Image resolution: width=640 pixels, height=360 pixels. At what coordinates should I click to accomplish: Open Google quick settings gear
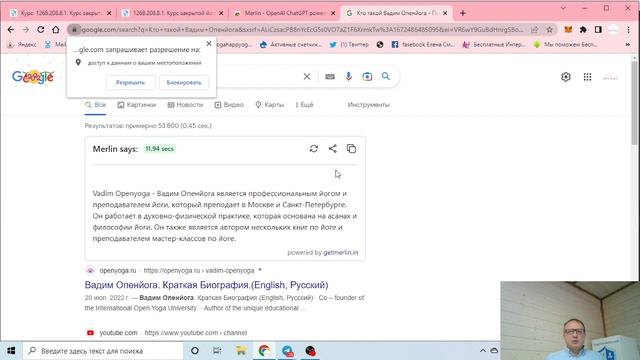(566, 77)
